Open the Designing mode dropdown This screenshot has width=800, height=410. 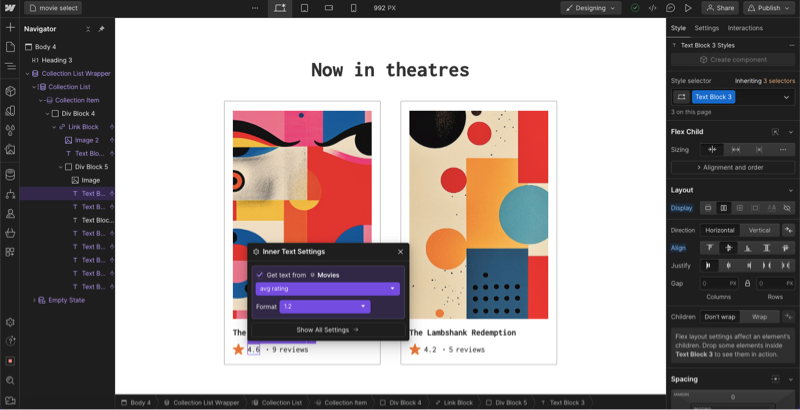[x=590, y=8]
